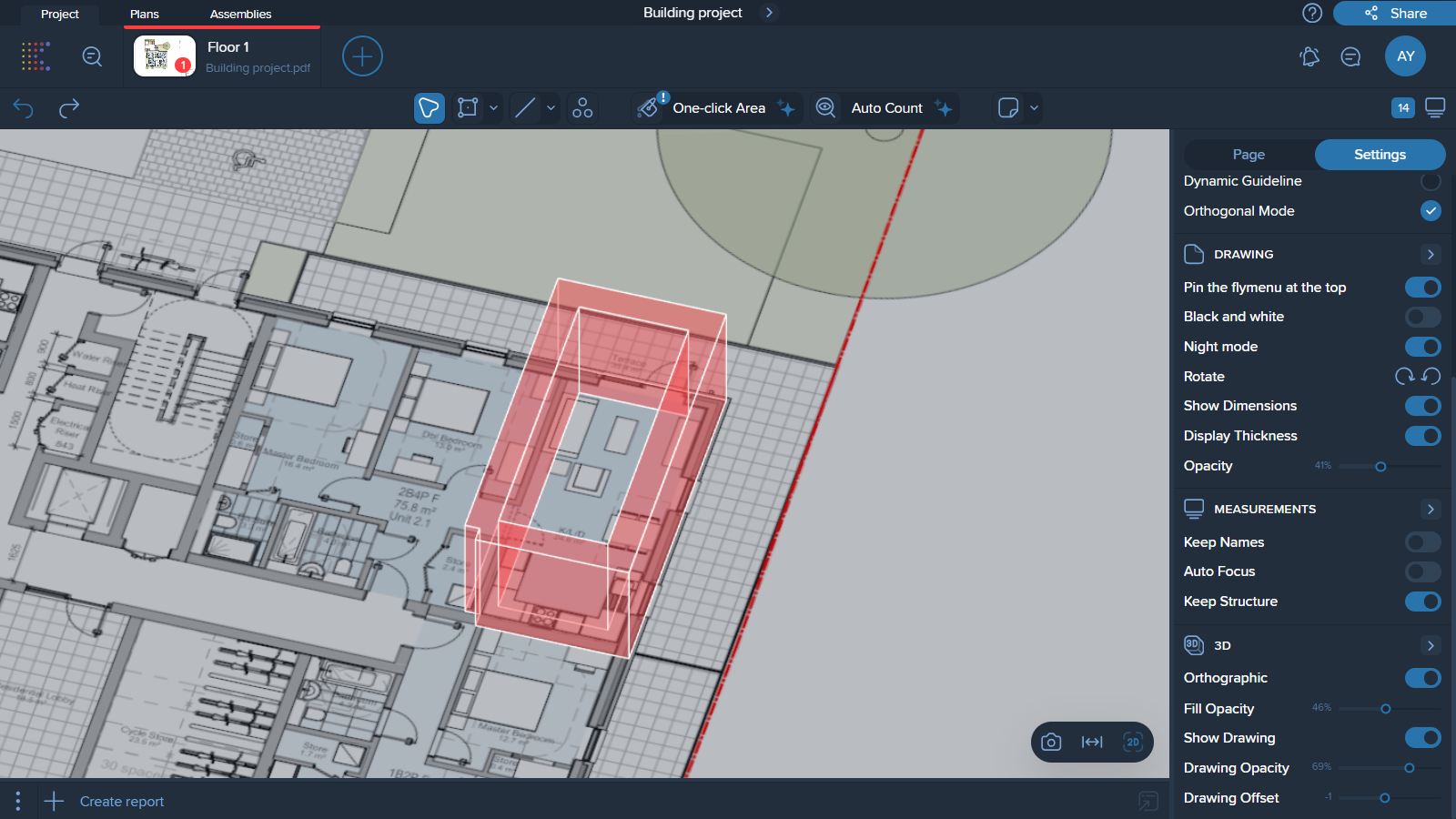Toggle Show Dimensions switch
This screenshot has height=819, width=1456.
[1423, 406]
